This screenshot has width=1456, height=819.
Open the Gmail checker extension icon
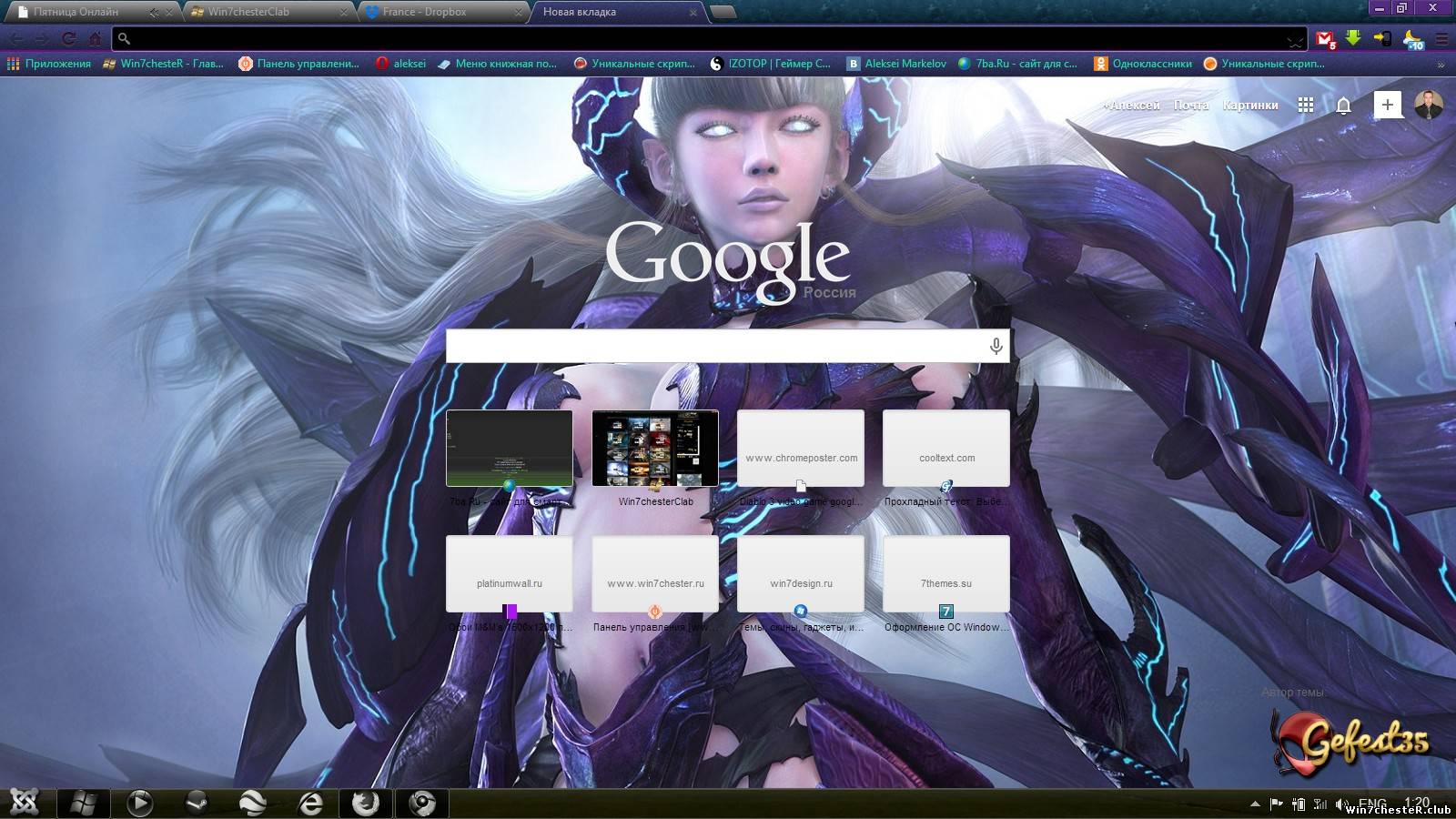[1326, 39]
